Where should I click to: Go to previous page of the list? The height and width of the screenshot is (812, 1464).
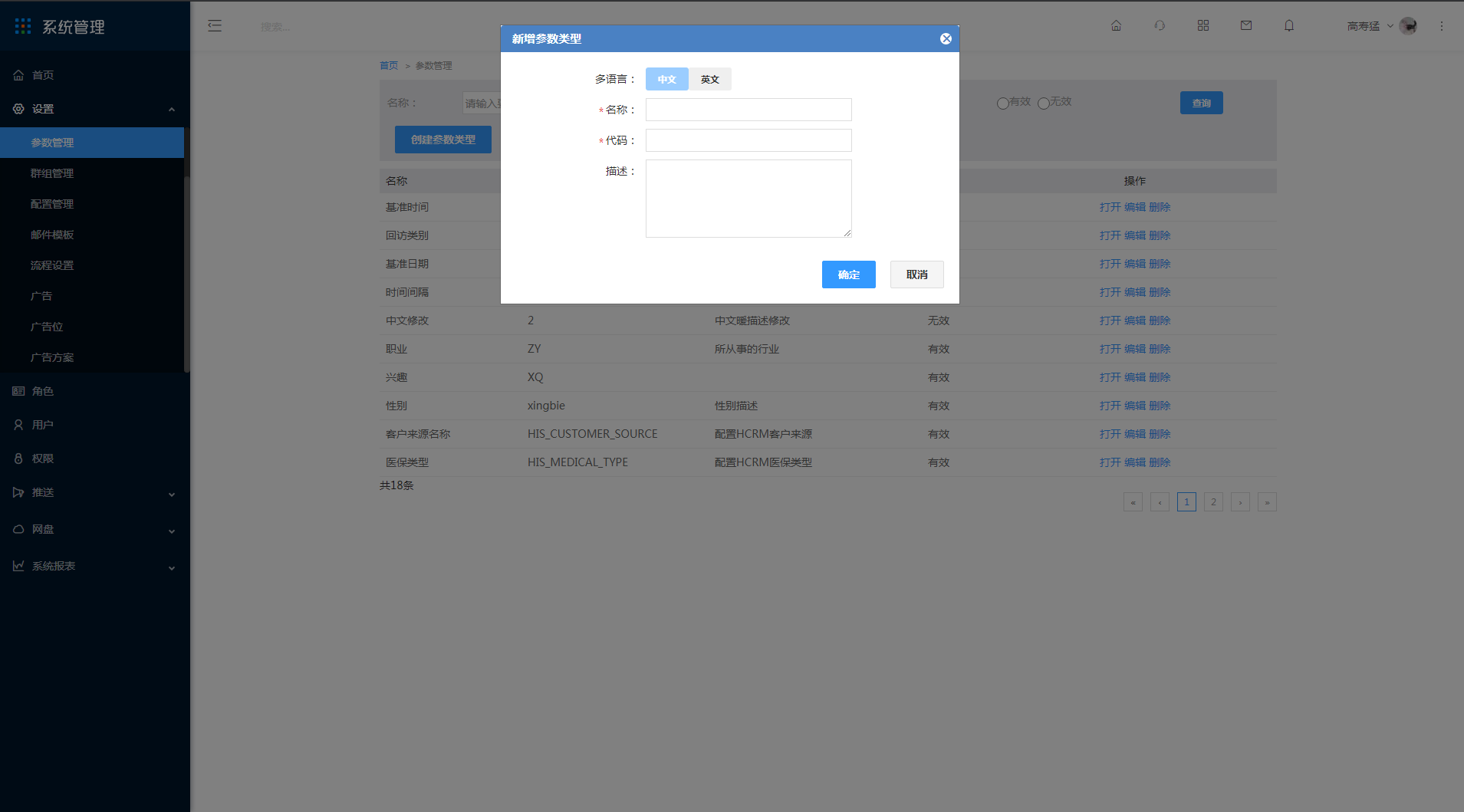[x=1160, y=502]
